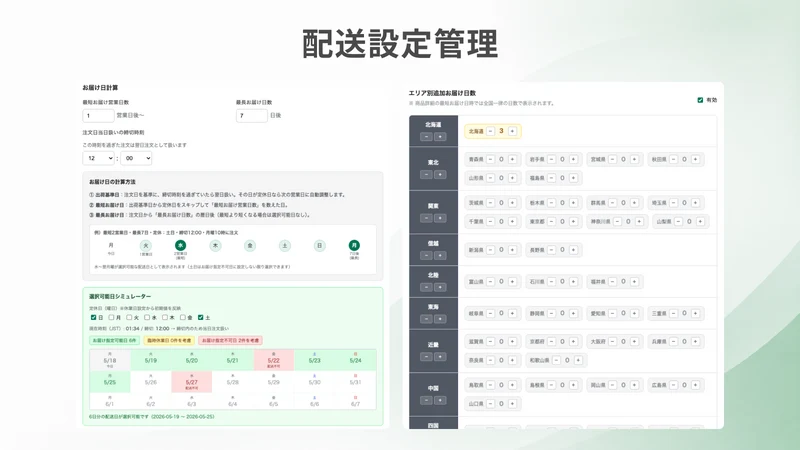Image resolution: width=800 pixels, height=450 pixels.
Task: Add a day for 広島県
Action: [695, 385]
